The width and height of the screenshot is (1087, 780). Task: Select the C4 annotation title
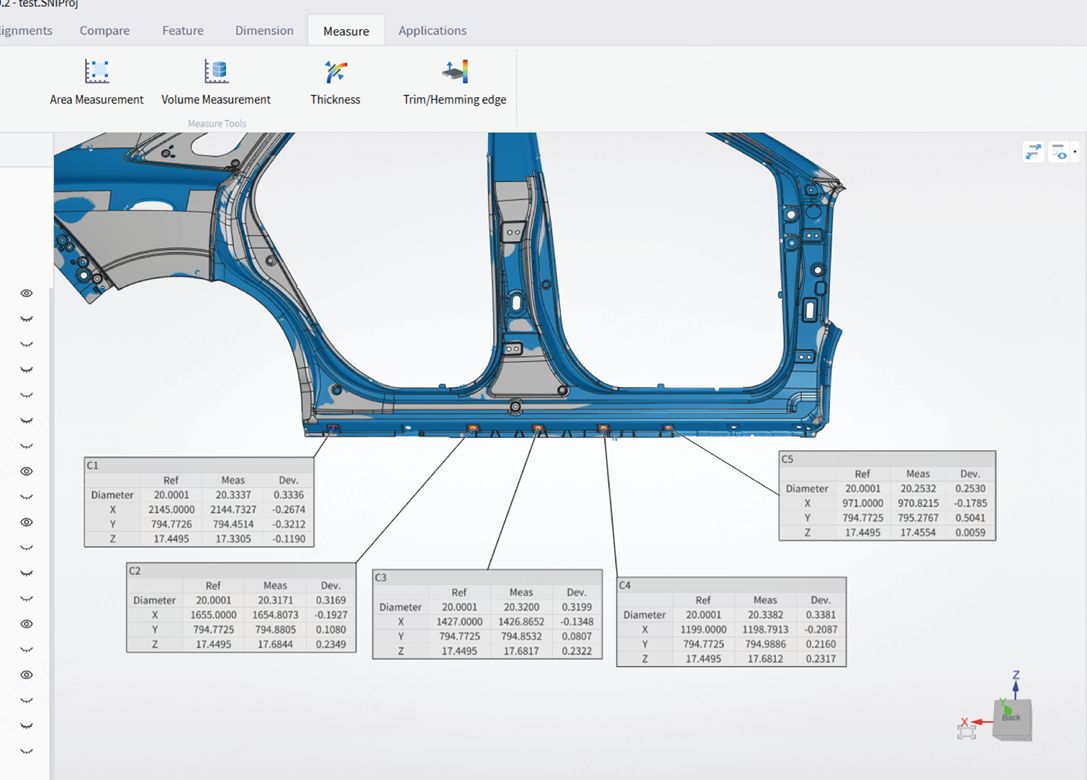coord(625,585)
